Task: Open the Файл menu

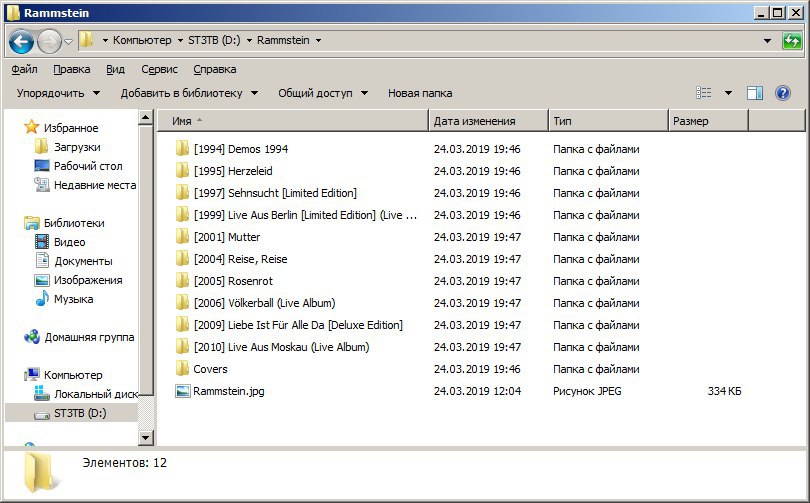Action: pos(24,69)
